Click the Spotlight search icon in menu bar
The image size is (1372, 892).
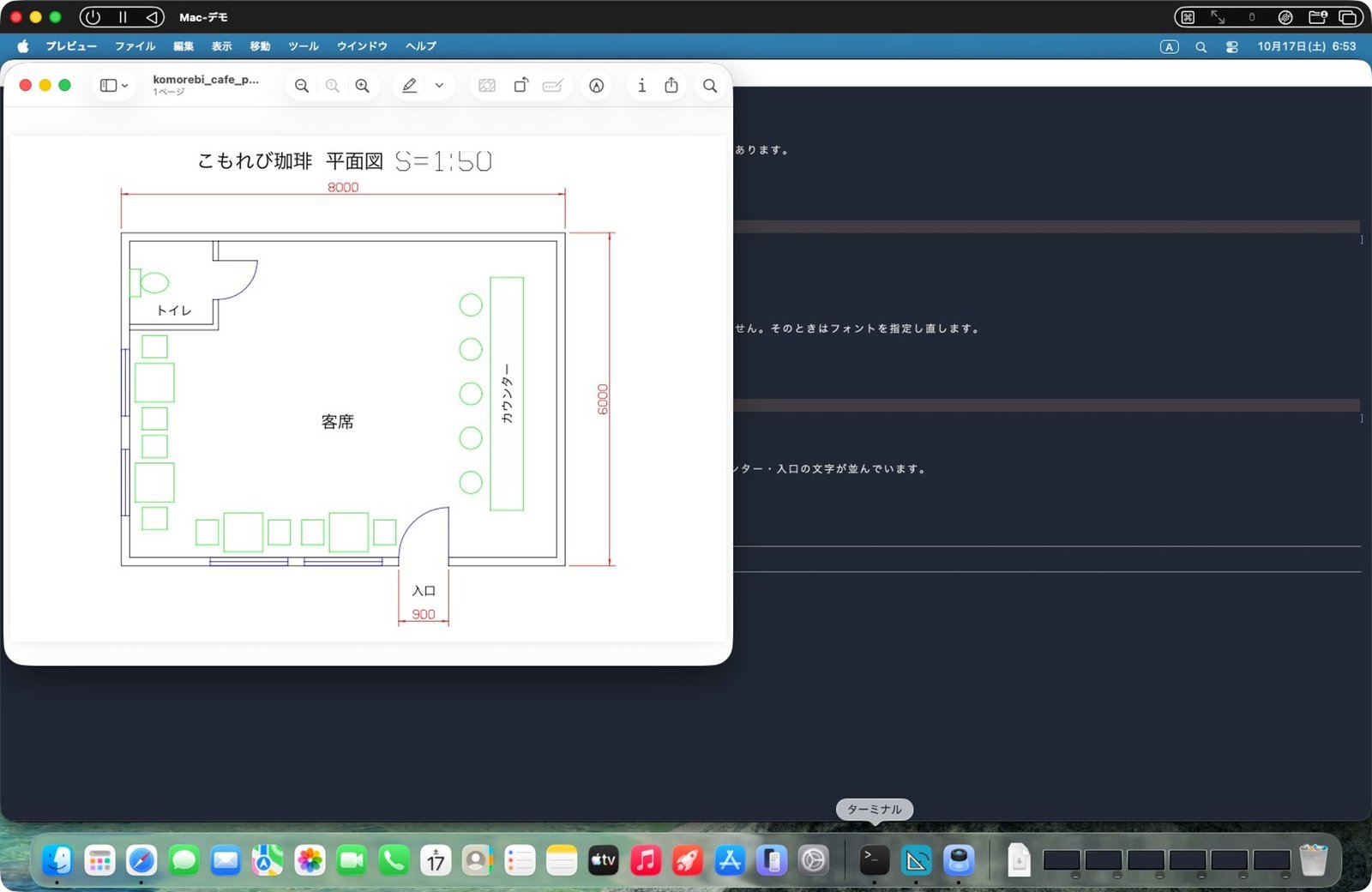pyautogui.click(x=1201, y=47)
